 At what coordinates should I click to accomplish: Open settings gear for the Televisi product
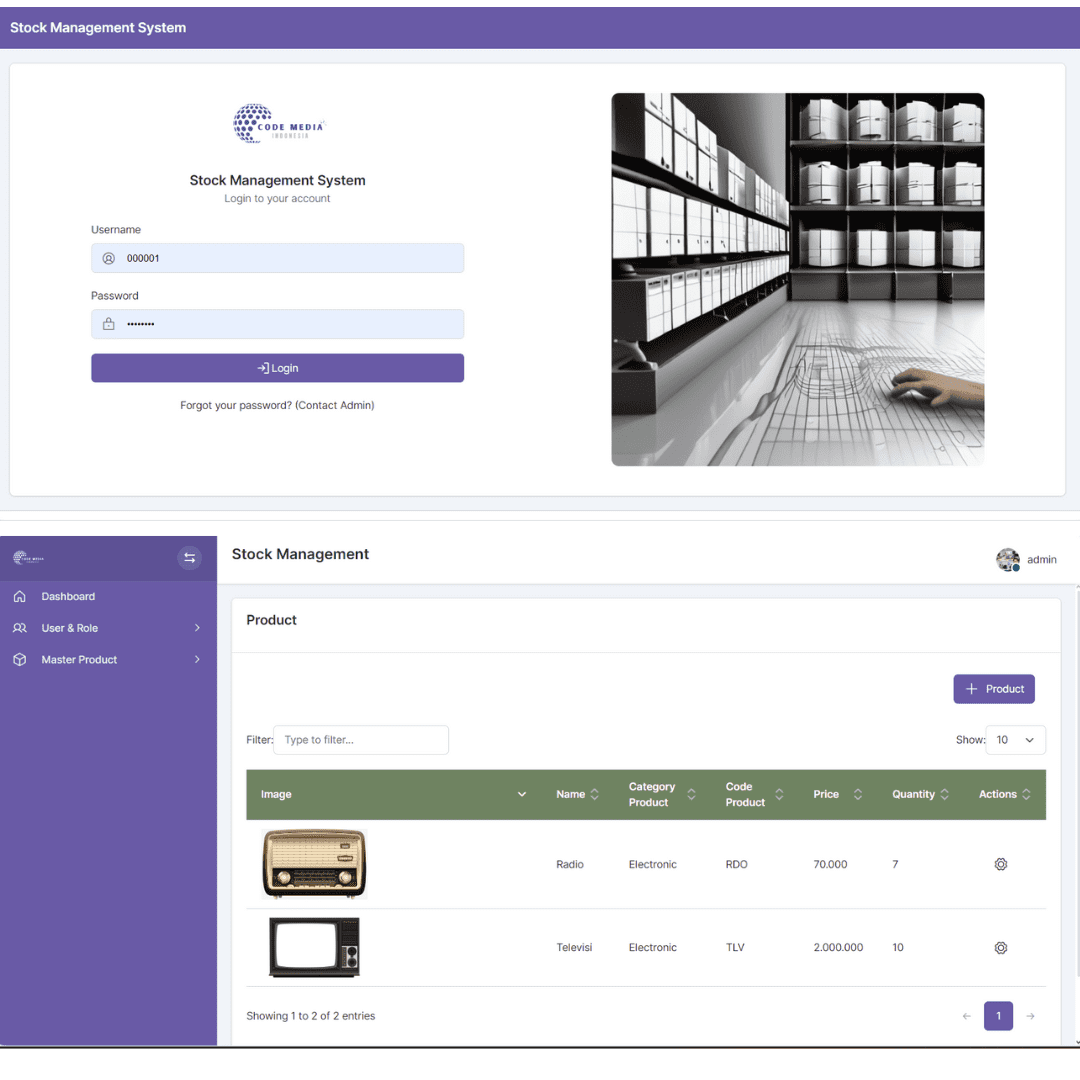pos(1001,947)
